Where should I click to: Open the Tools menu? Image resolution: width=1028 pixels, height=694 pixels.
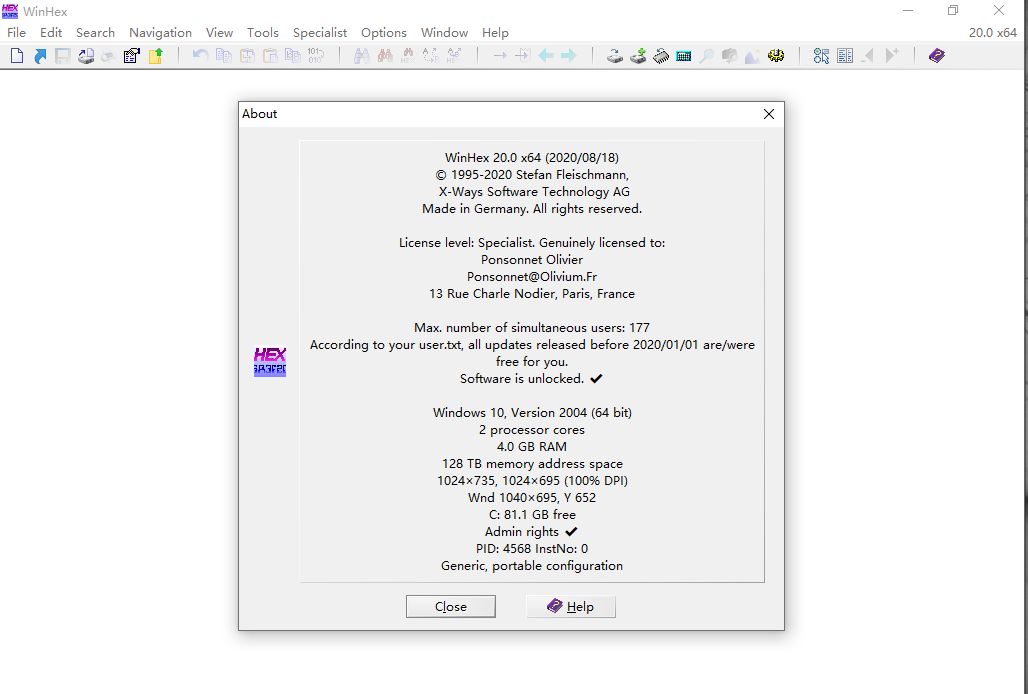[x=262, y=32]
